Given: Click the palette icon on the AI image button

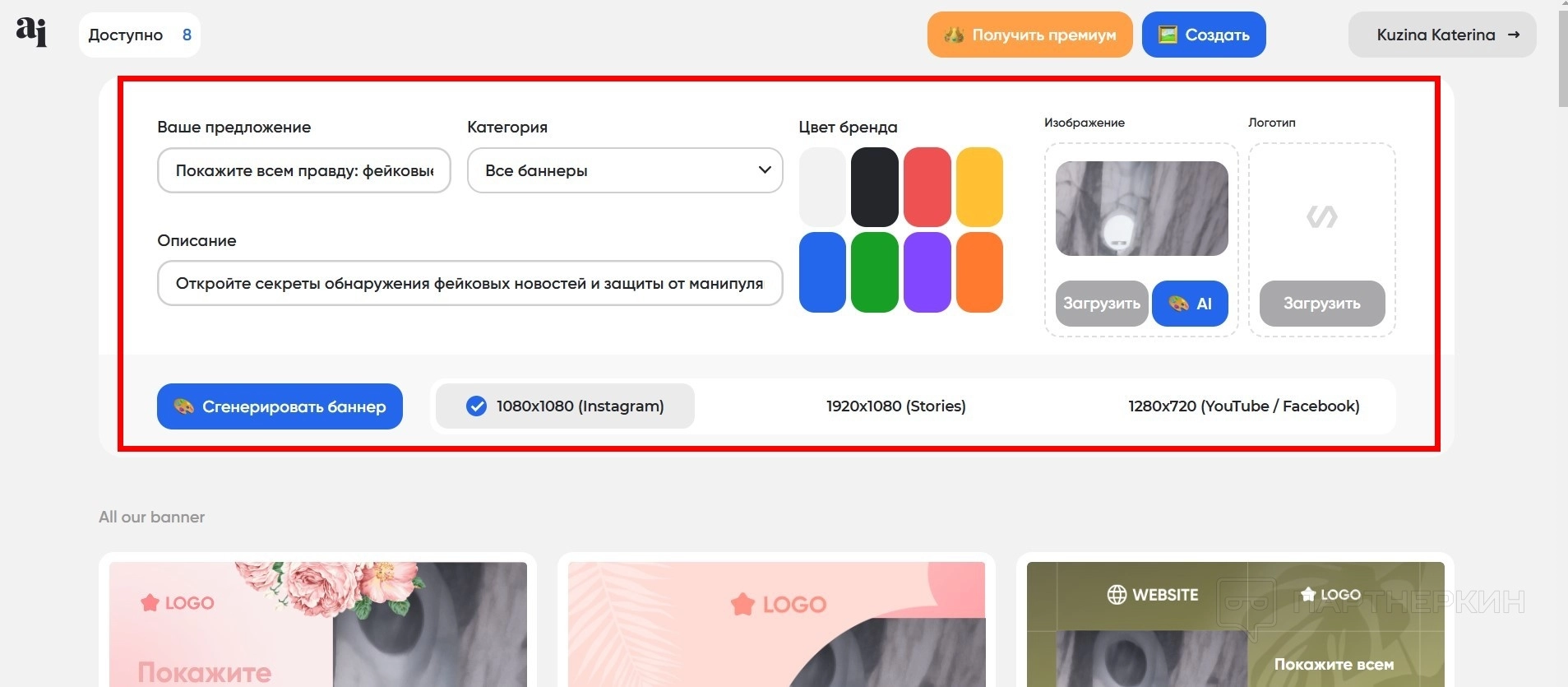Looking at the screenshot, I should pyautogui.click(x=1178, y=304).
